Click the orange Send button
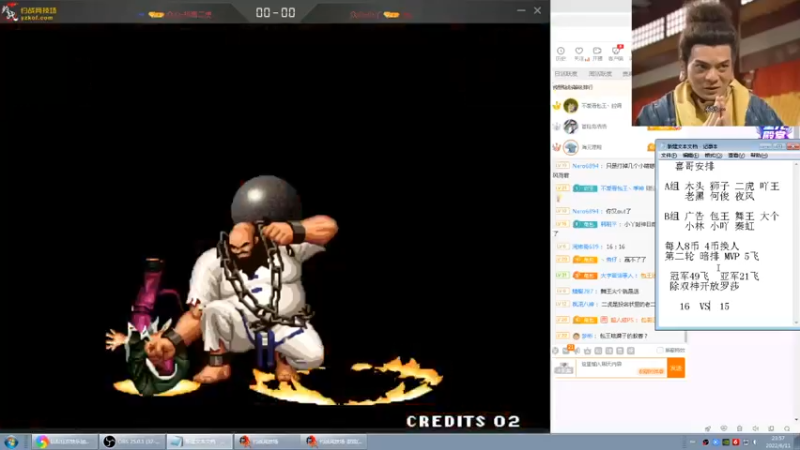Screen dimensions: 800x450 (676, 367)
